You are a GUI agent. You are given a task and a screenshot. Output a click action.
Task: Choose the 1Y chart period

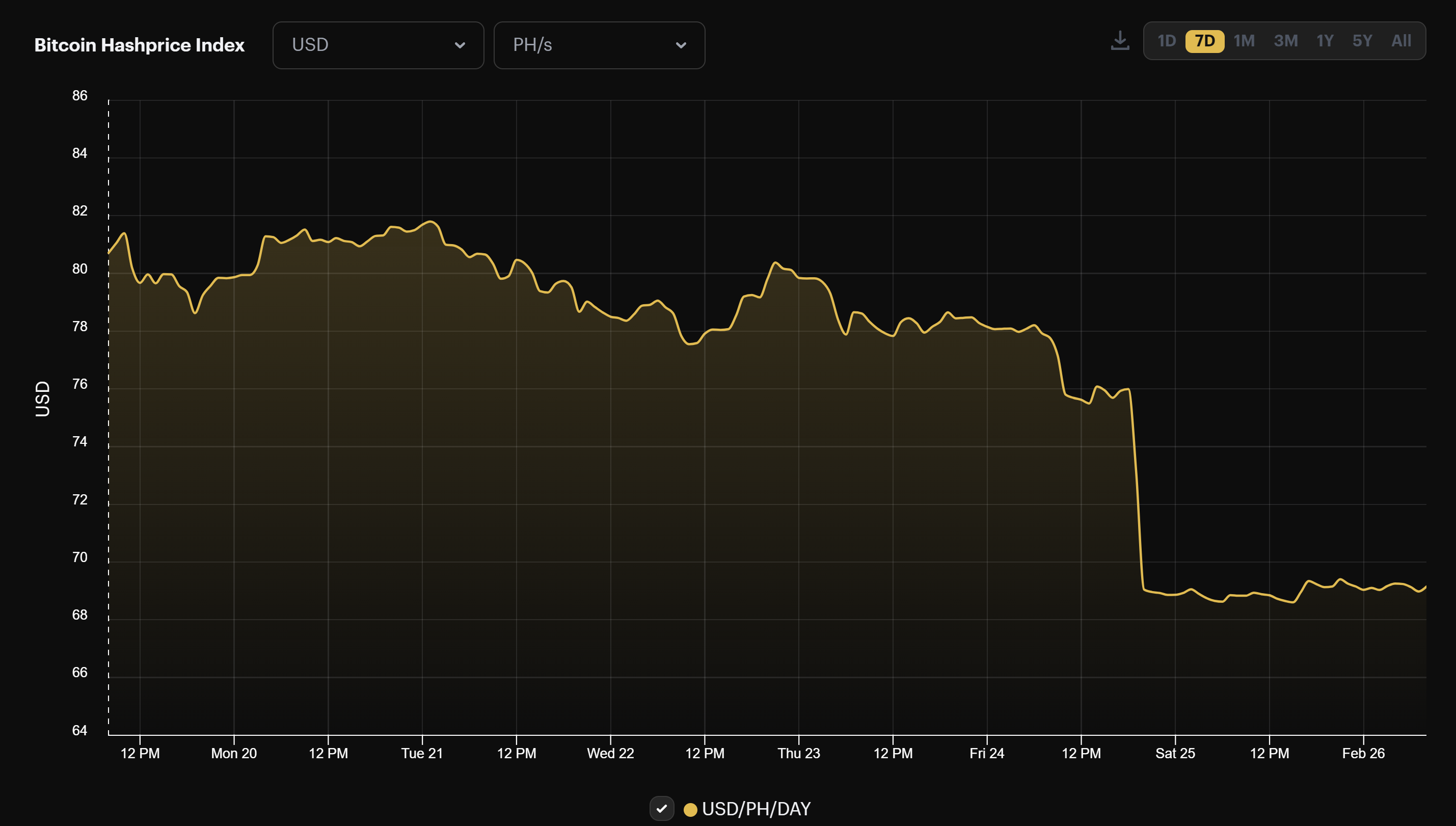[x=1326, y=40]
